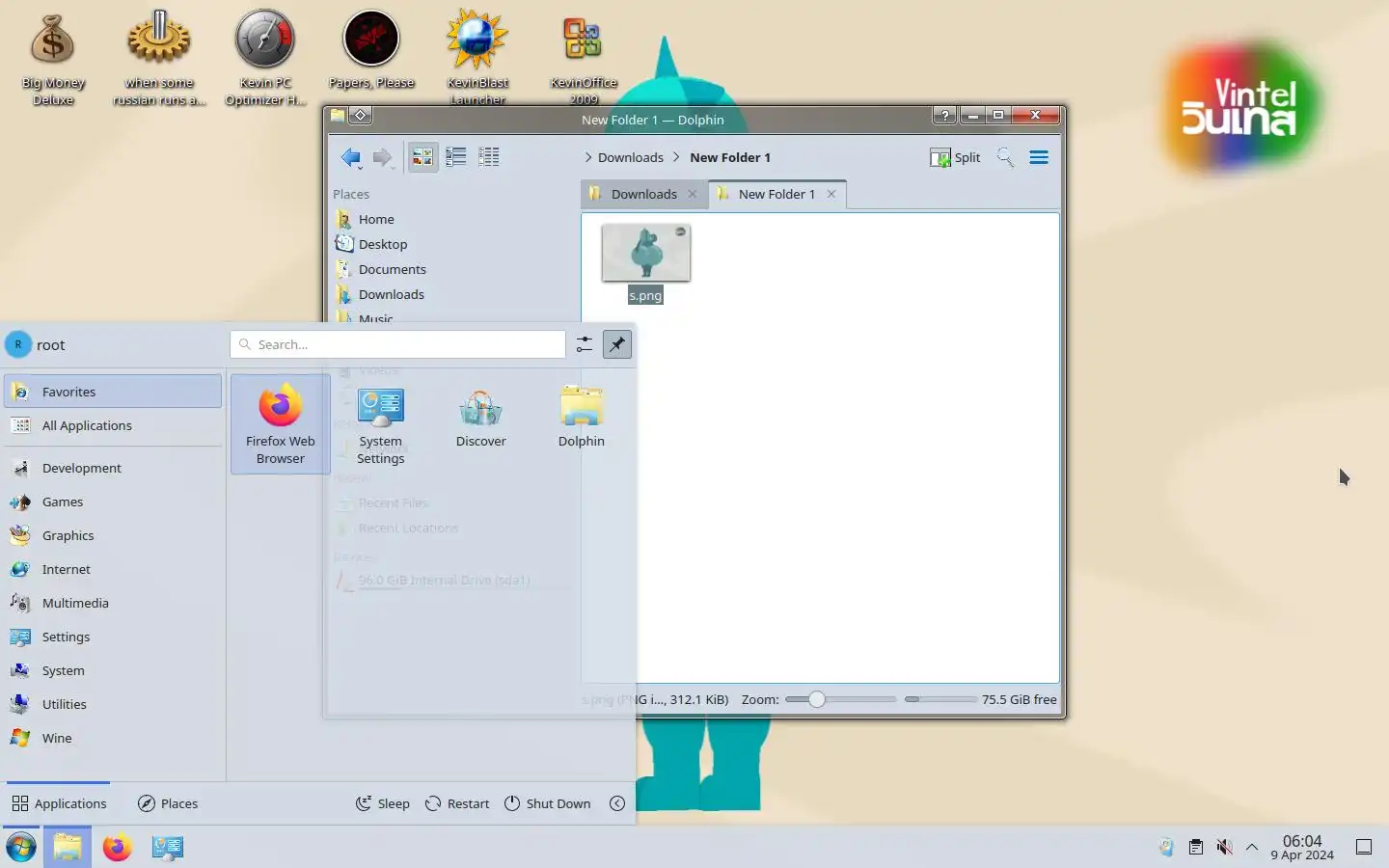
Task: Expand hidden system tray icons arrow
Action: point(1252,847)
